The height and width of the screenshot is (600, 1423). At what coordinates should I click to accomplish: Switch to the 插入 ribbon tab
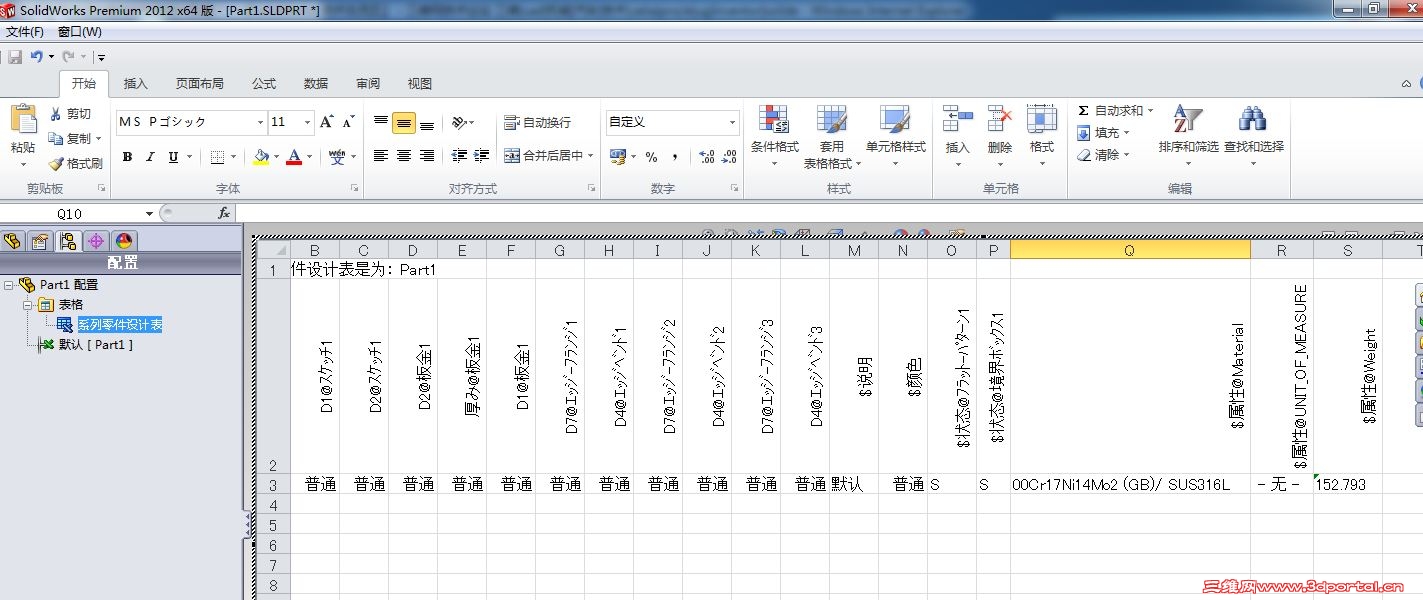click(x=135, y=84)
